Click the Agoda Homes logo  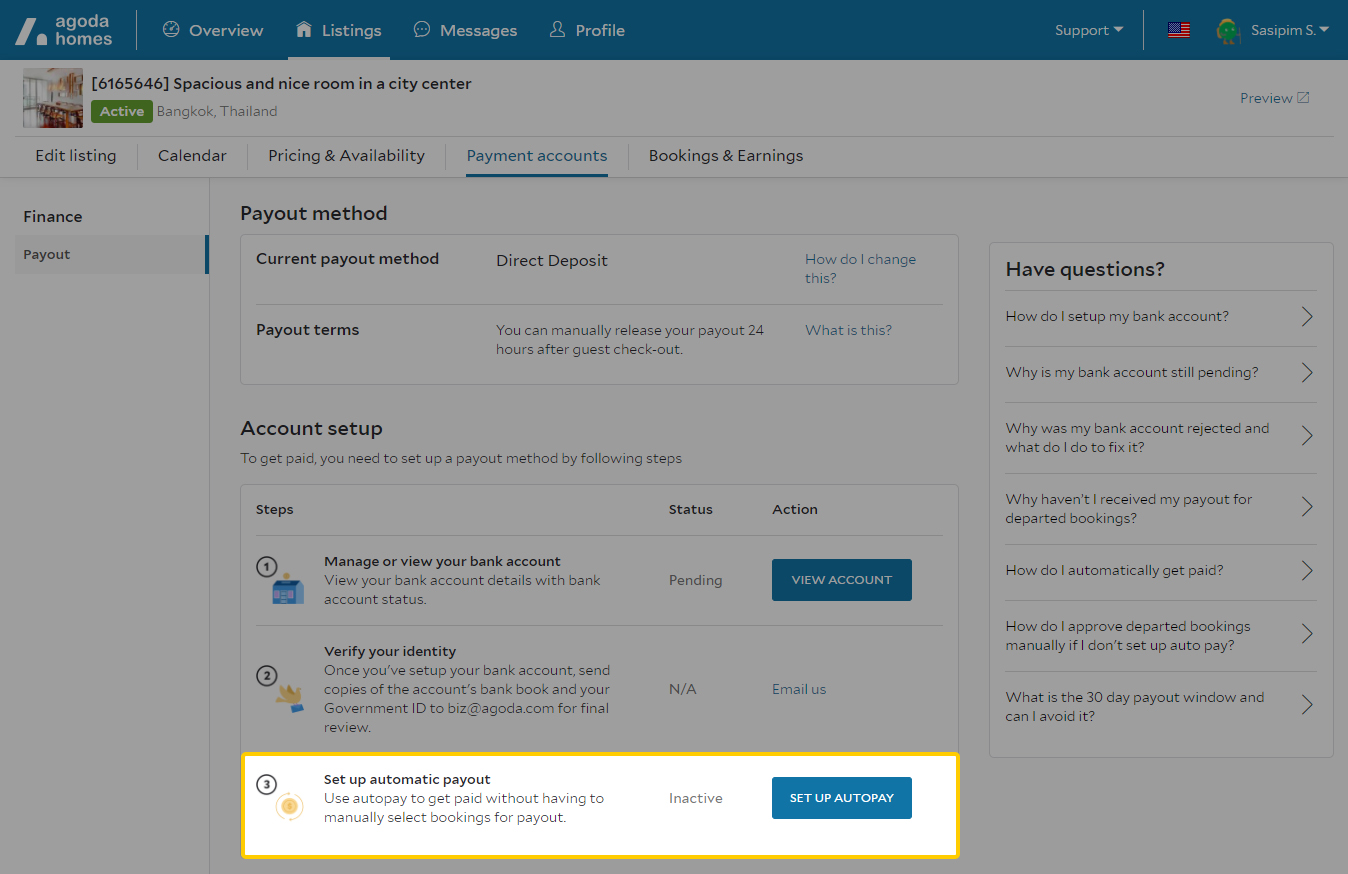click(x=63, y=30)
